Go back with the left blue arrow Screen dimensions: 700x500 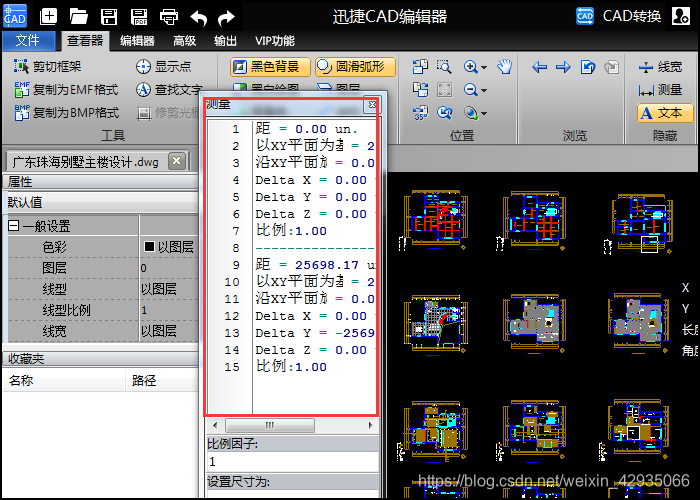pyautogui.click(x=540, y=67)
